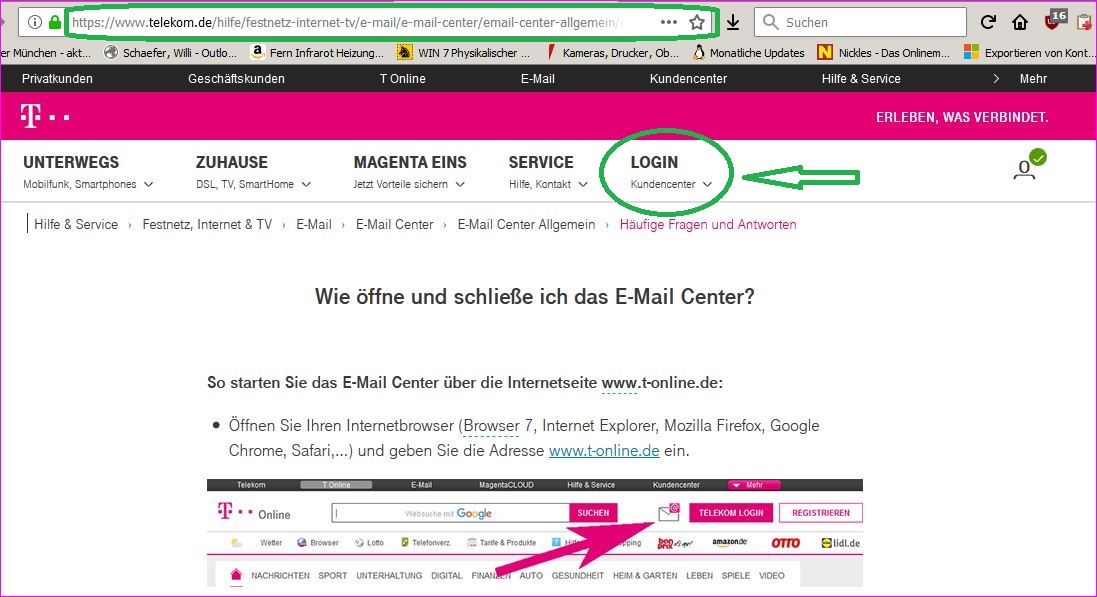Click the E-Mail Center Allgemein breadcrumb
Image resolution: width=1097 pixels, height=597 pixels.
coord(526,225)
